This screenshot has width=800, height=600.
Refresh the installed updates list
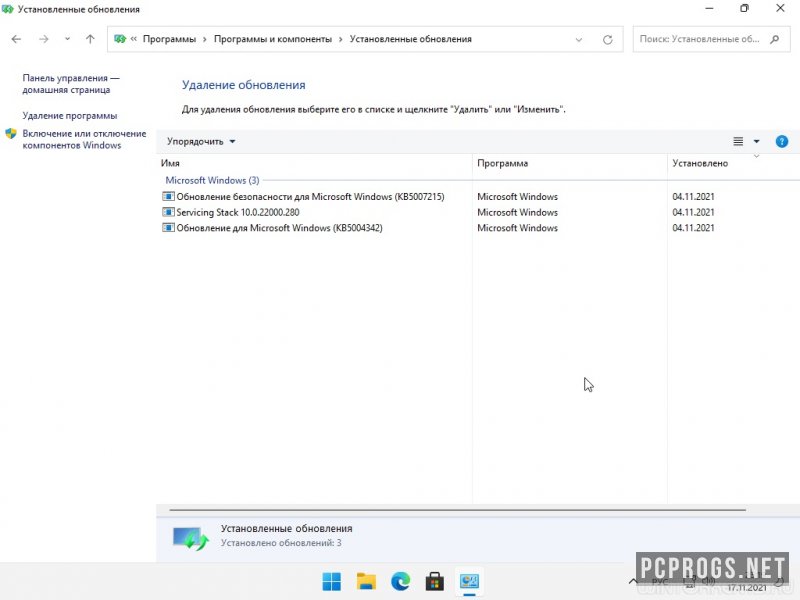[608, 40]
